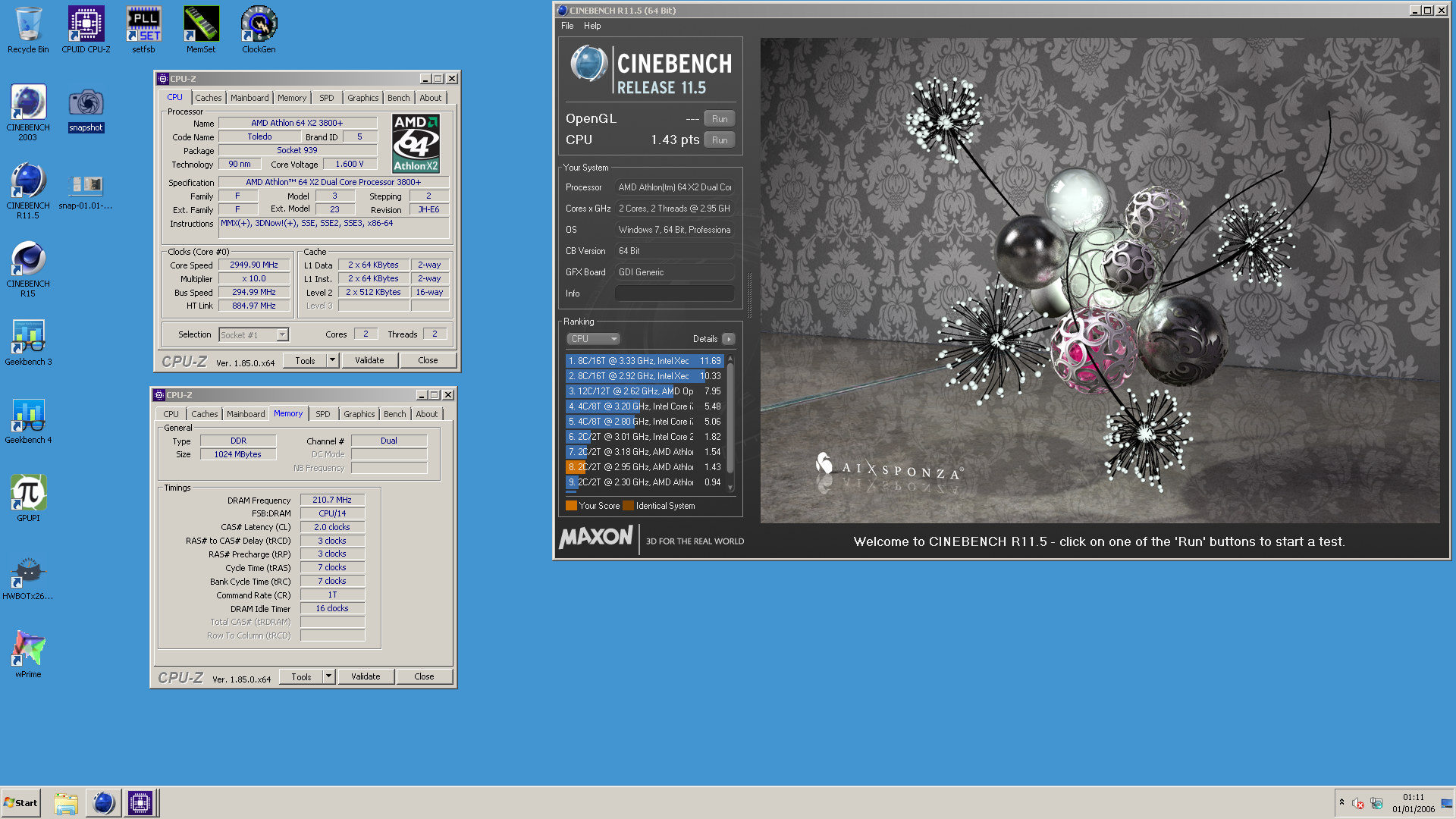Show hidden system tray icons

pyautogui.click(x=1341, y=802)
